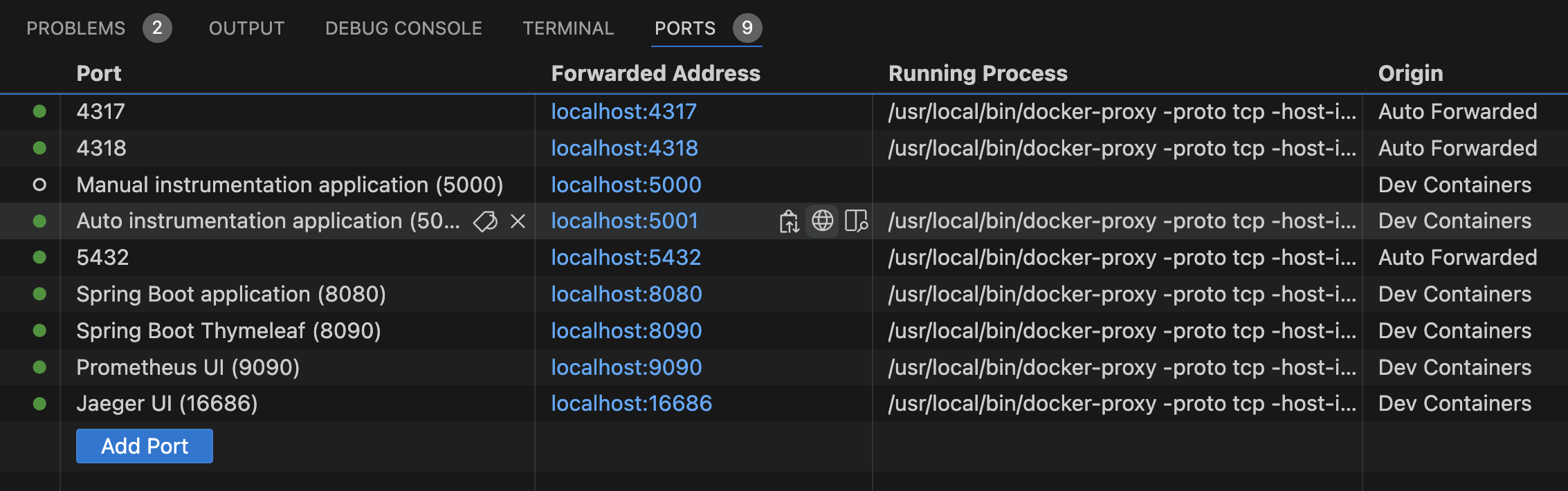Click the ports count badge 9
The height and width of the screenshot is (491, 1568).
click(747, 28)
